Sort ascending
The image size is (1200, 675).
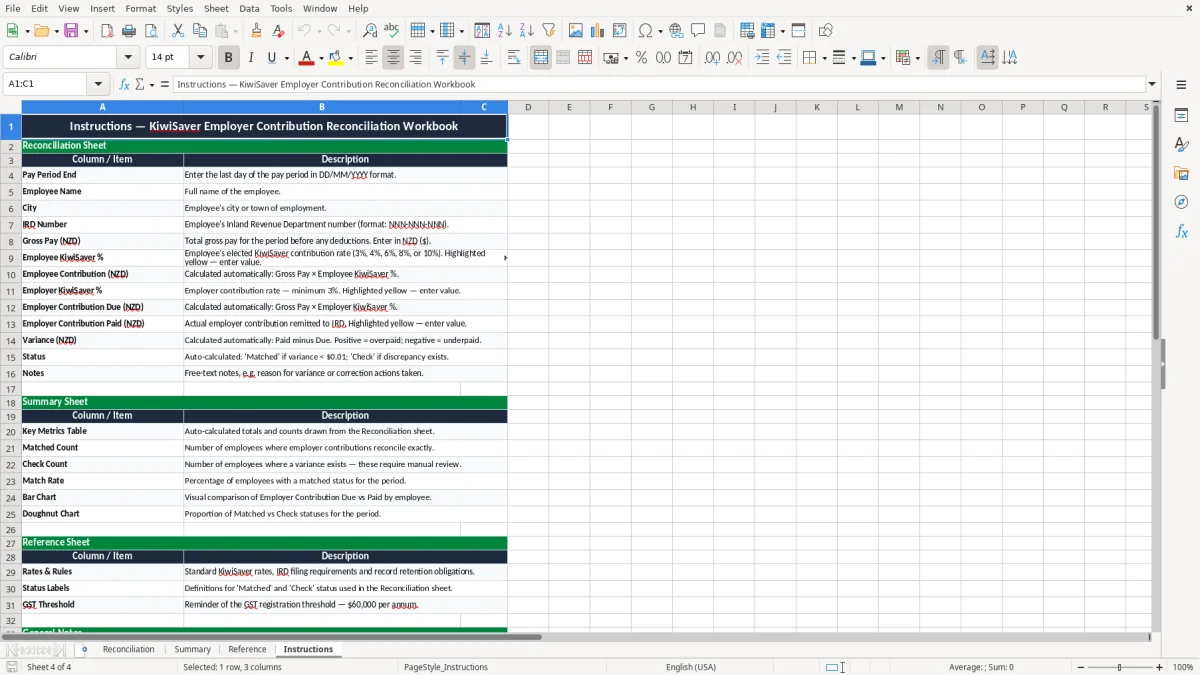coord(505,31)
